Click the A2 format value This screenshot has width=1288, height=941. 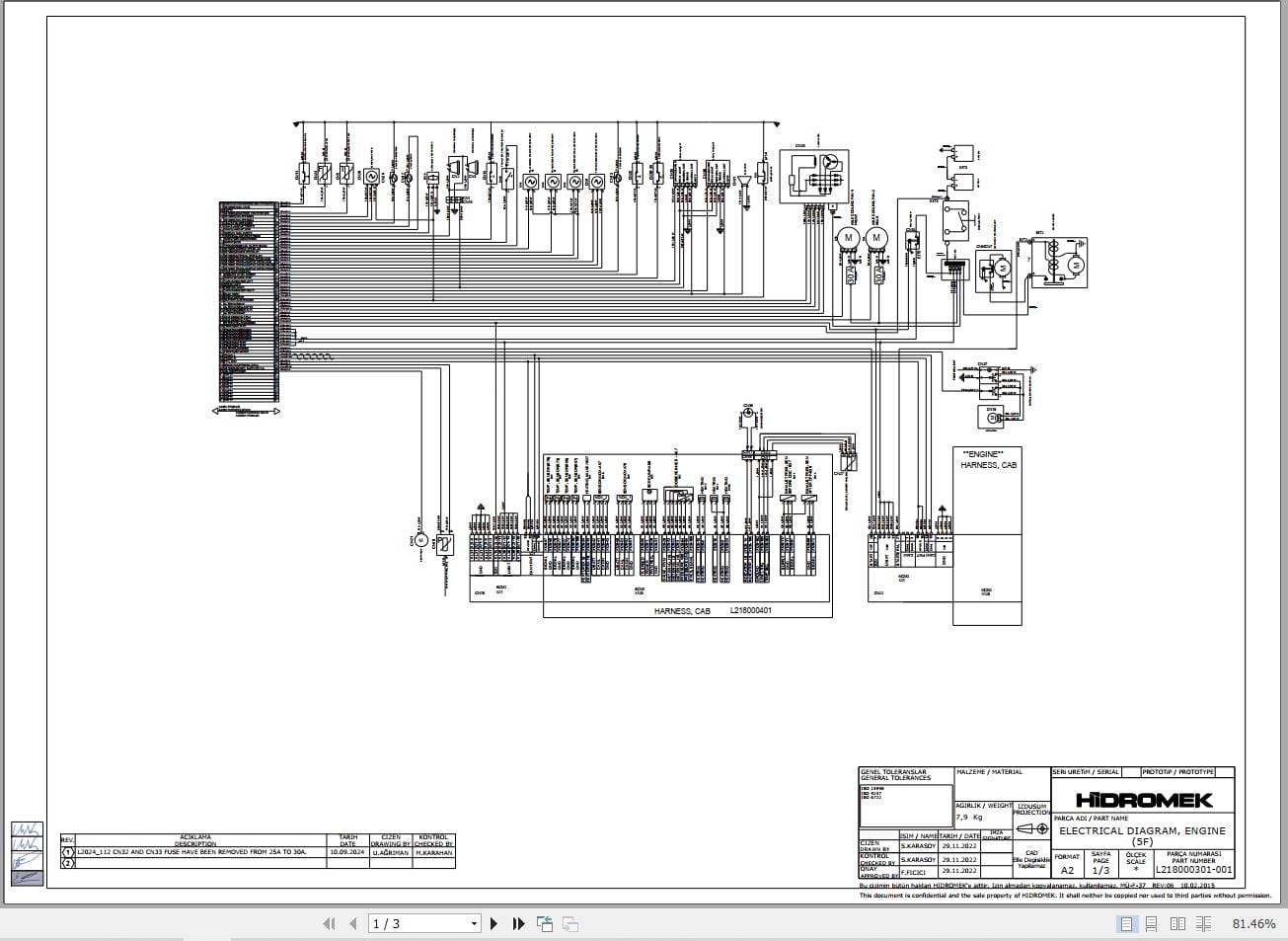click(1067, 871)
